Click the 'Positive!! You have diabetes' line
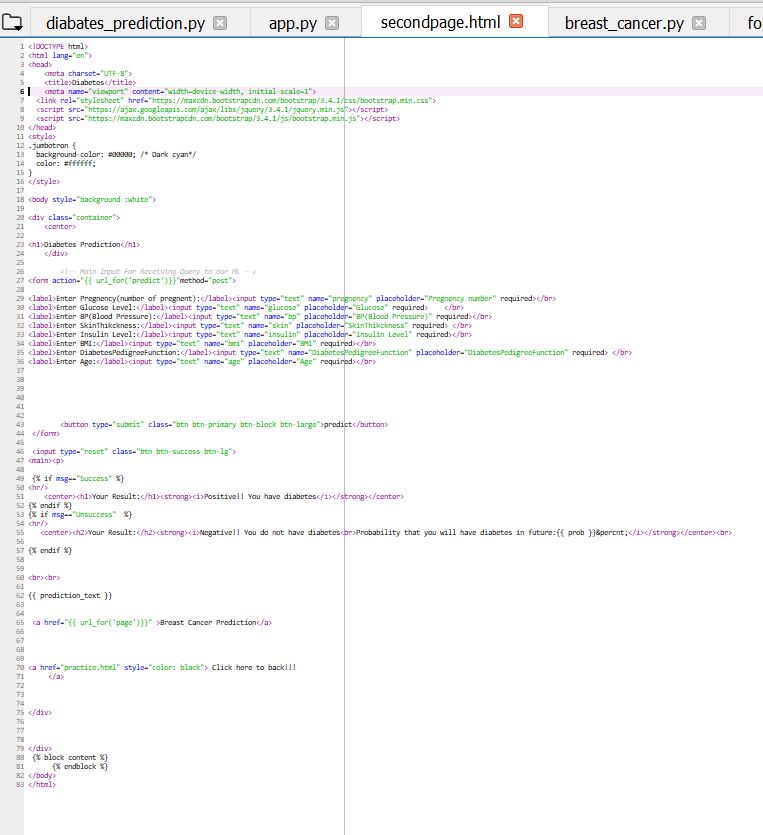Viewport: 763px width, 835px height. click(x=224, y=497)
